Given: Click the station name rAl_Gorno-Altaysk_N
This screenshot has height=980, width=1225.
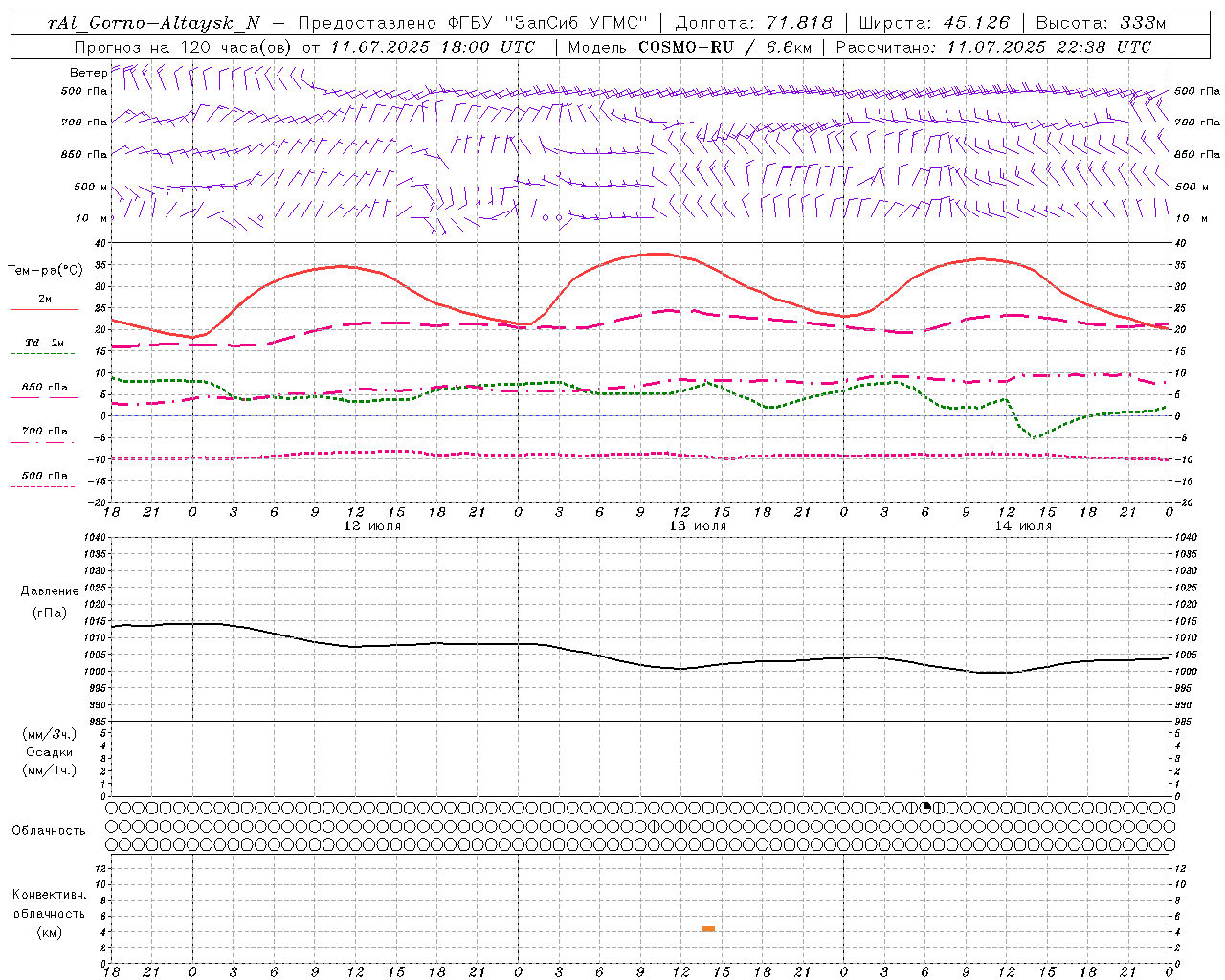Looking at the screenshot, I should (x=153, y=23).
